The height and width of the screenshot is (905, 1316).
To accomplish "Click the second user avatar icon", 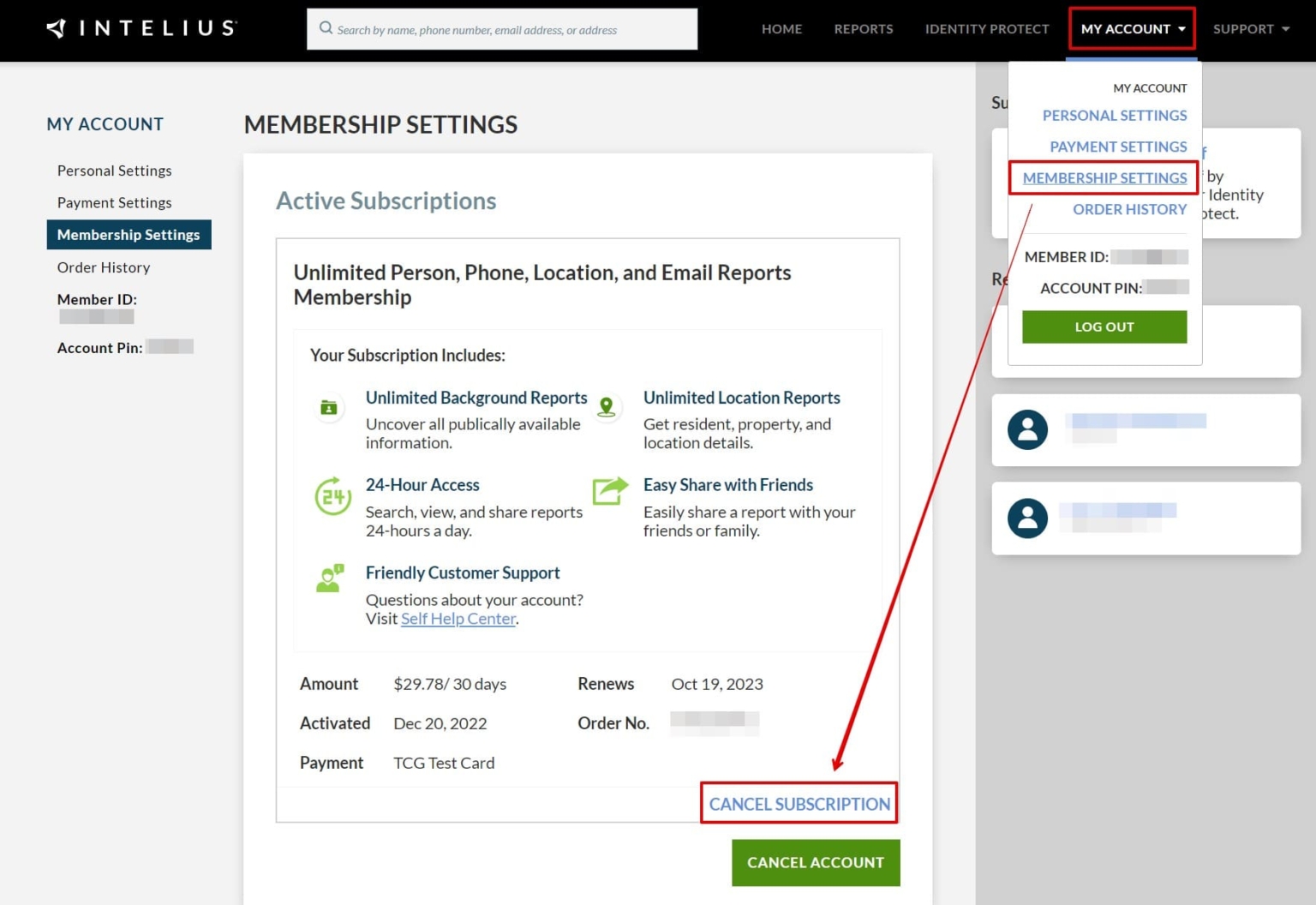I will click(x=1027, y=518).
